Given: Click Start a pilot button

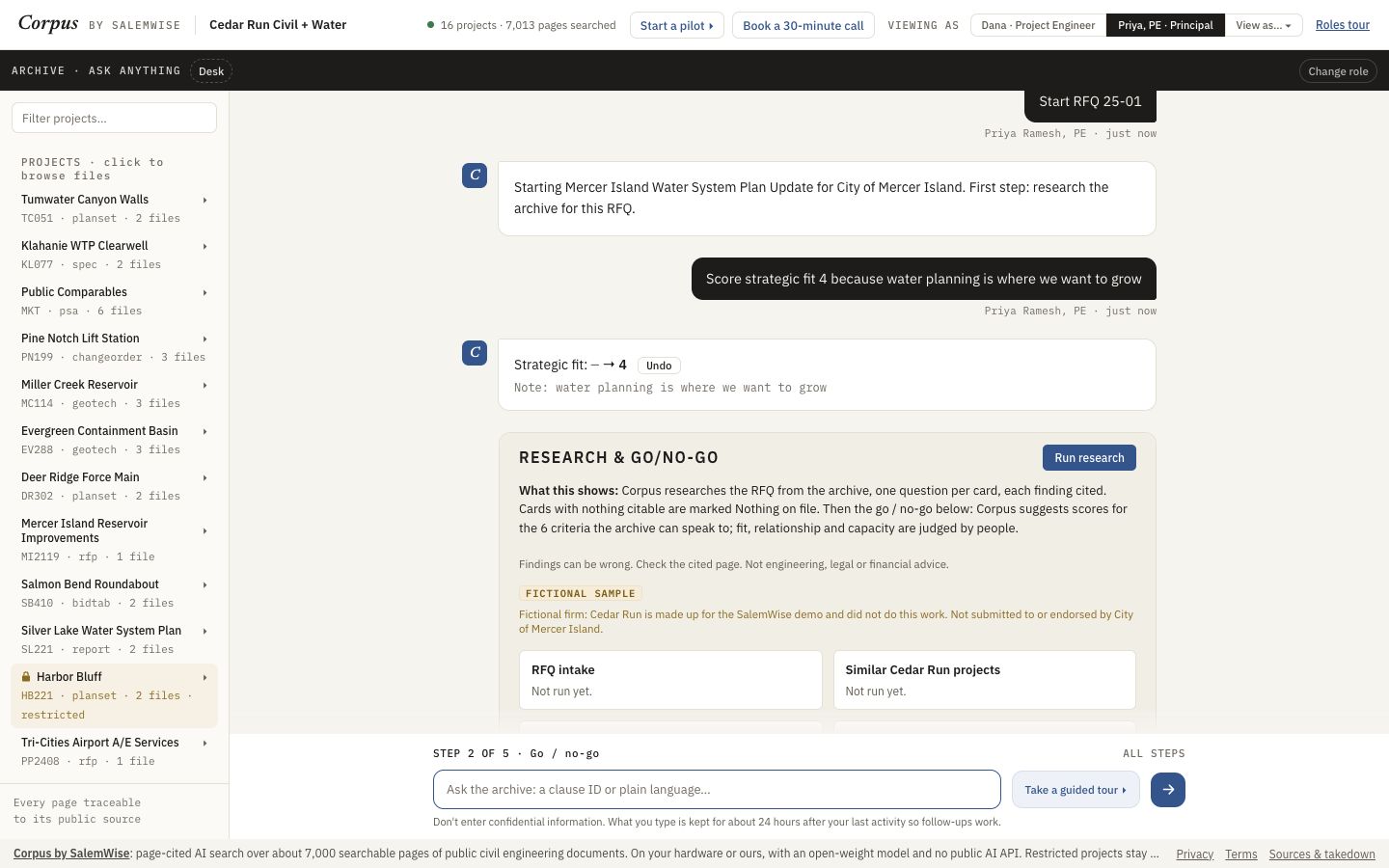Looking at the screenshot, I should click(x=676, y=25).
